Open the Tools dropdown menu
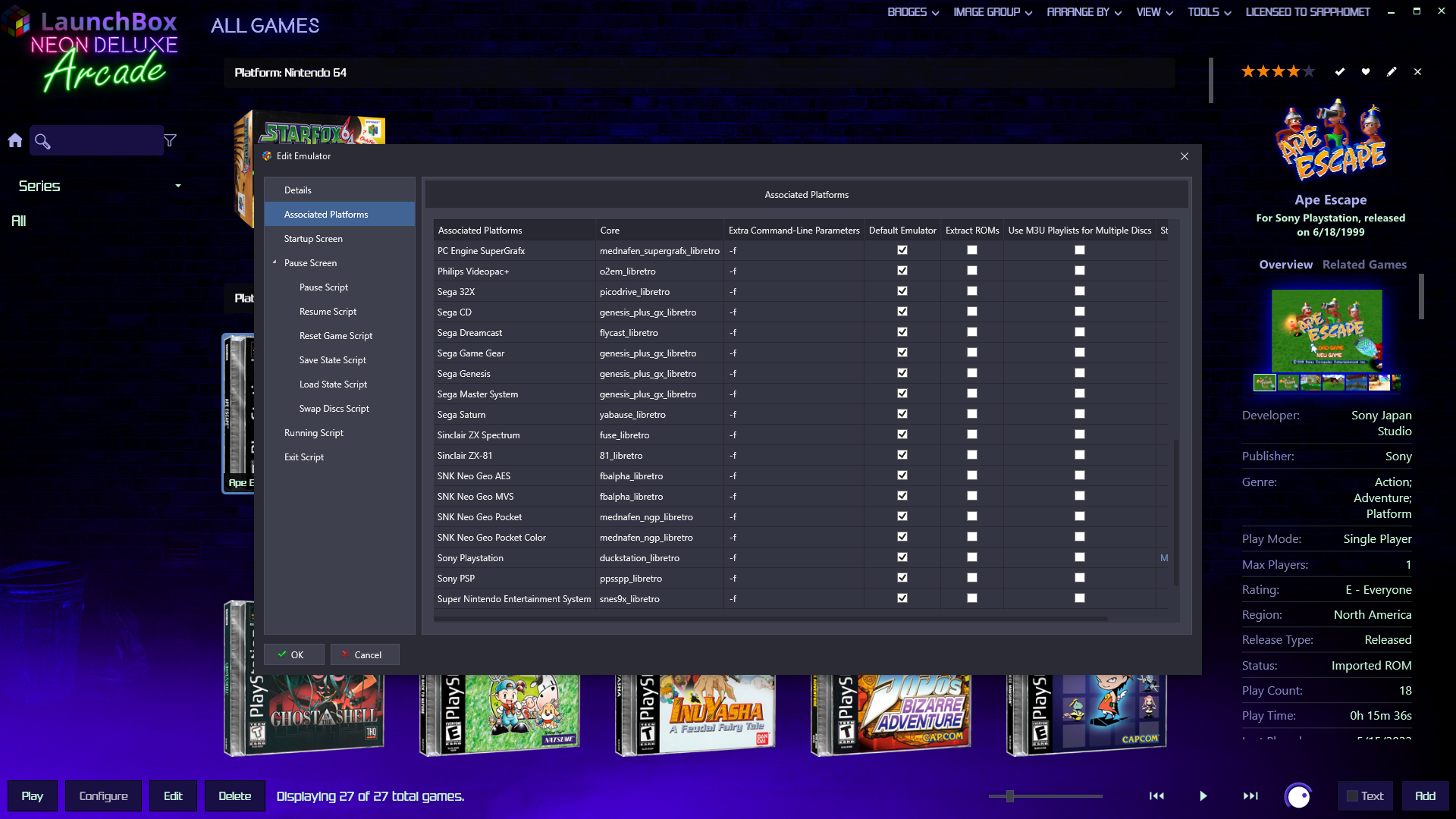The width and height of the screenshot is (1456, 819). 1209,12
